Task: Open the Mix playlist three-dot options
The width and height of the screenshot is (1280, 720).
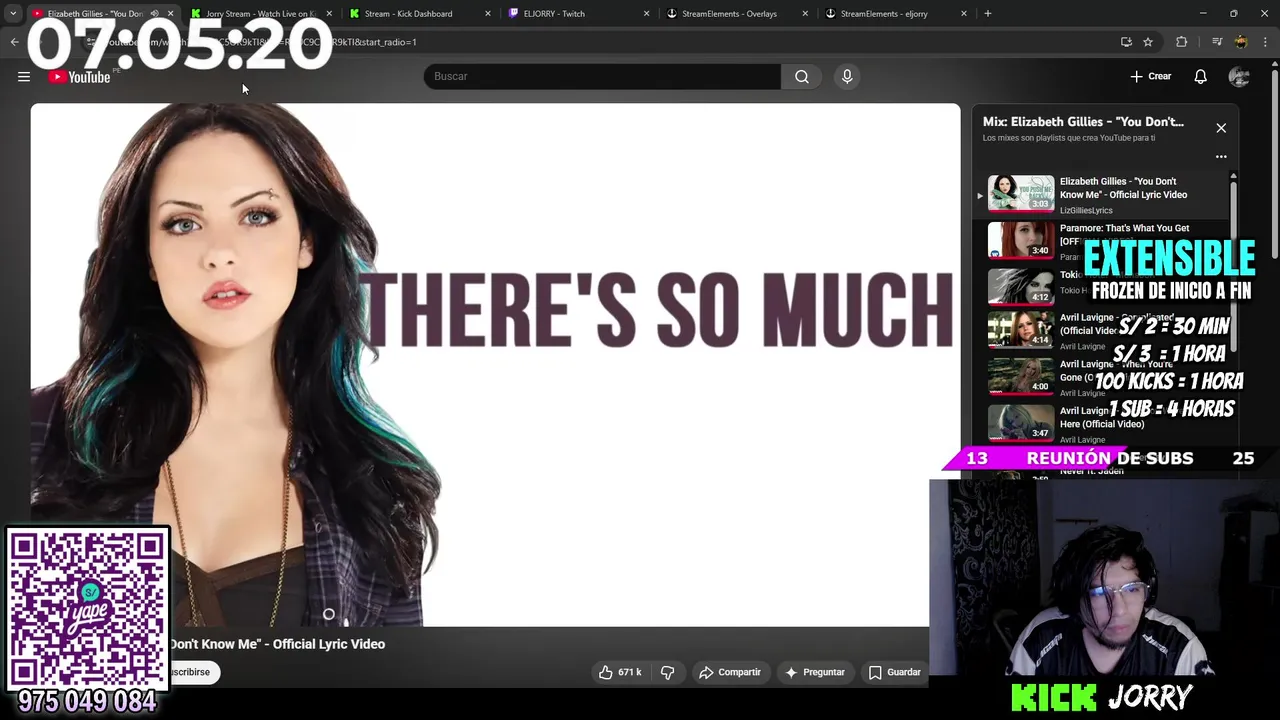Action: (1221, 156)
